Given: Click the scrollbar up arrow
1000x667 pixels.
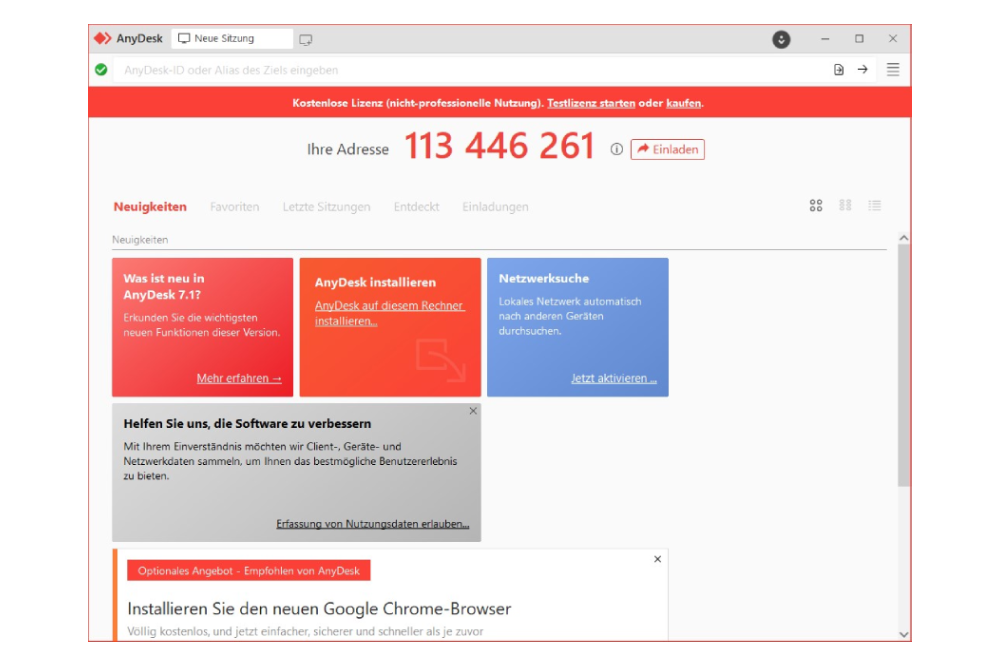Looking at the screenshot, I should pyautogui.click(x=904, y=238).
